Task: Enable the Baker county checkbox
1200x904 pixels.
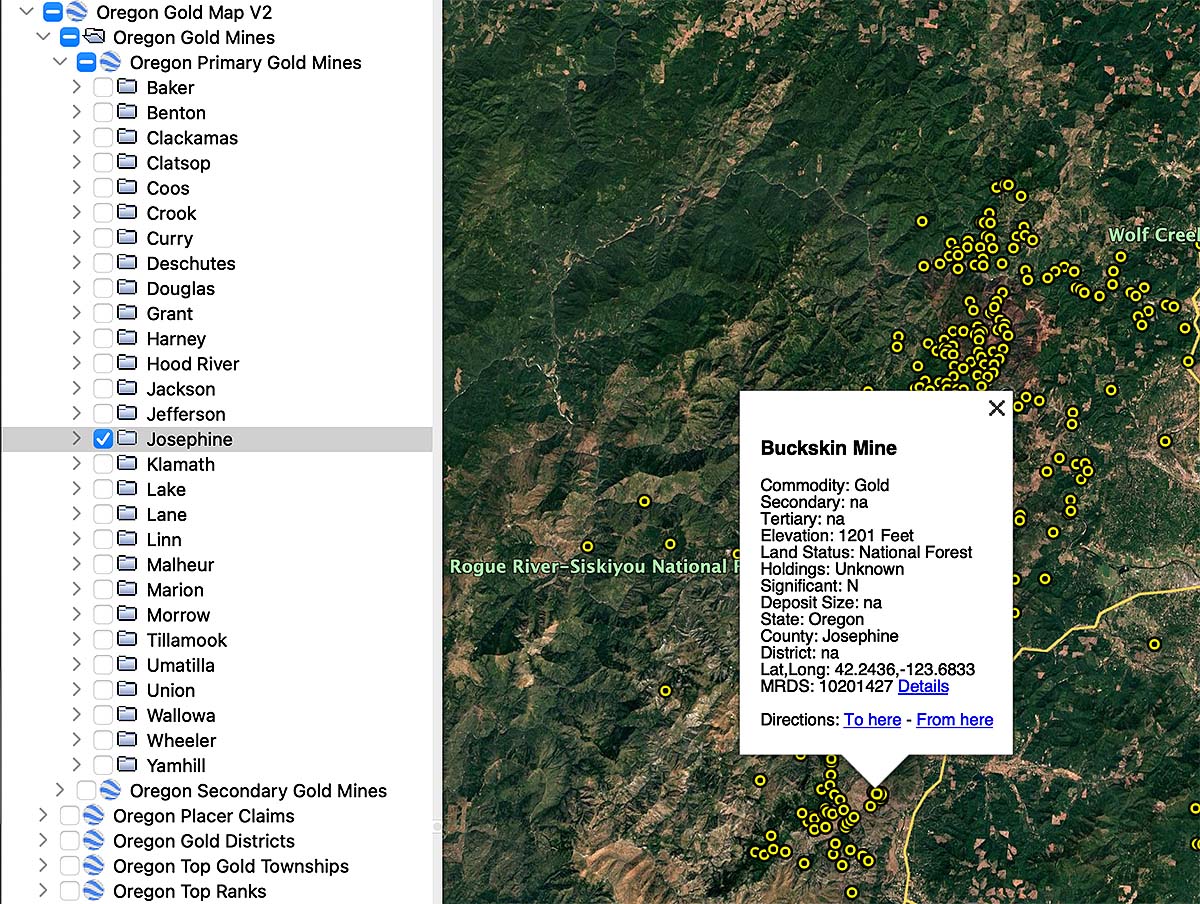Action: (101, 87)
